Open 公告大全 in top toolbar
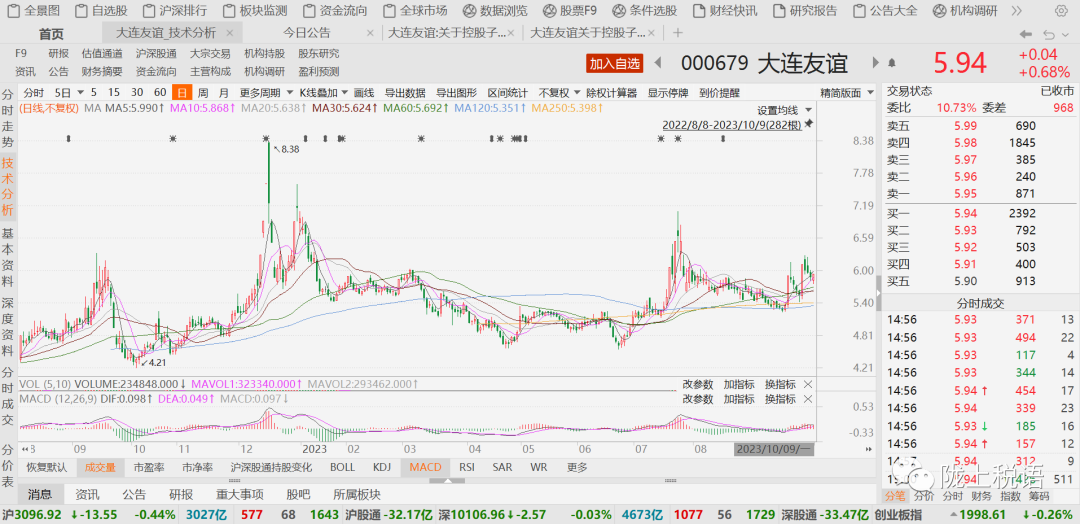Screen dimensions: 1080x524 [885, 10]
